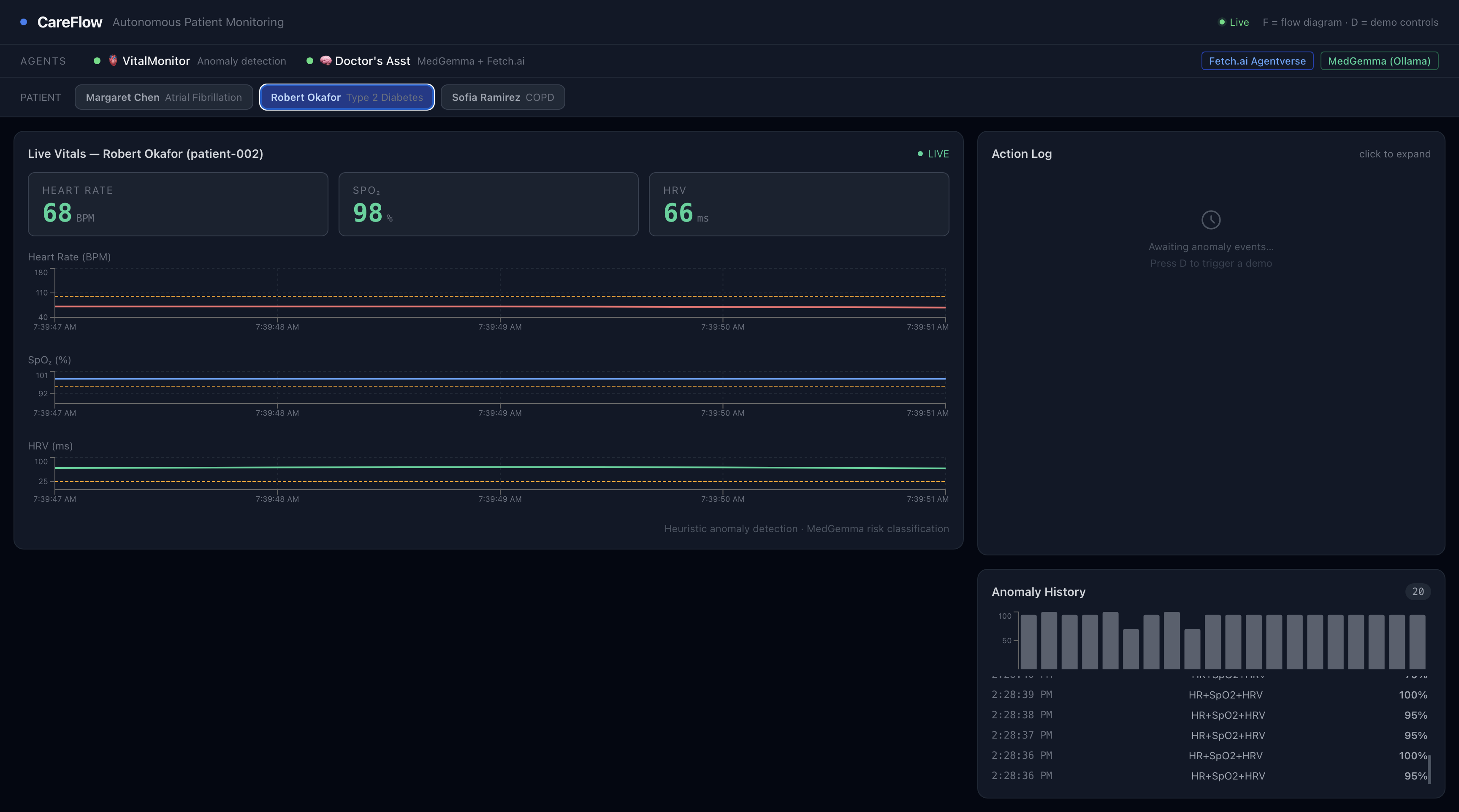Click the blue CareFlow logo dot

pyautogui.click(x=24, y=22)
